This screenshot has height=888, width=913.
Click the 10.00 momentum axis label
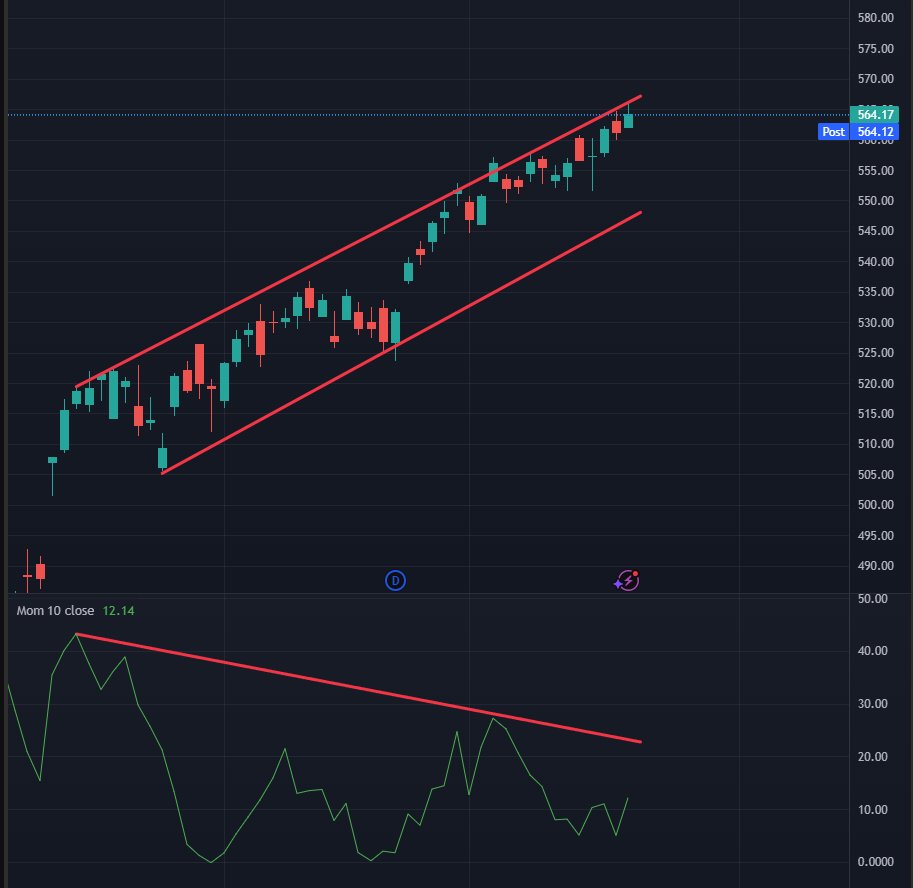coord(872,810)
